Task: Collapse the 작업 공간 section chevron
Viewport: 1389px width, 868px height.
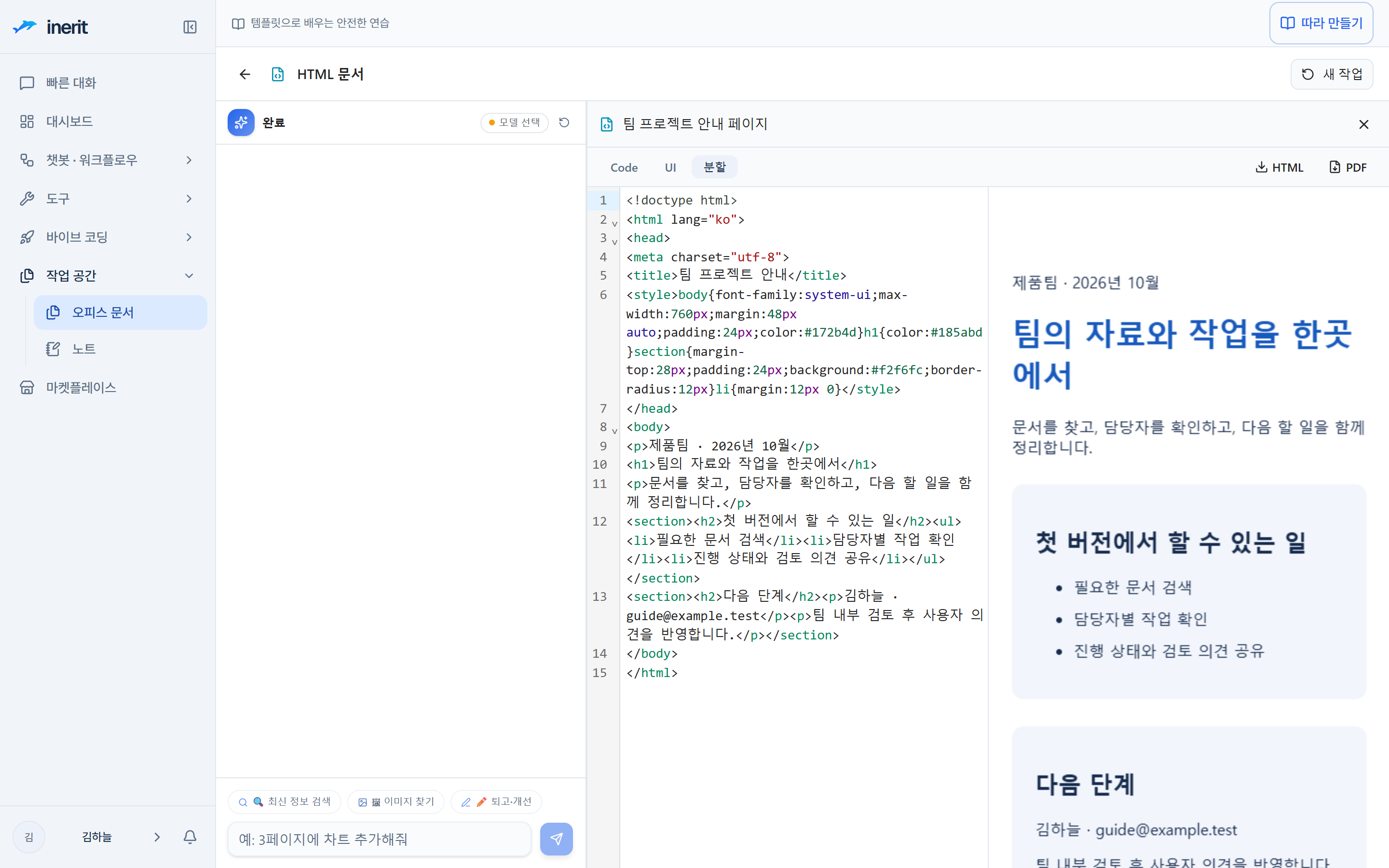Action: (x=189, y=275)
